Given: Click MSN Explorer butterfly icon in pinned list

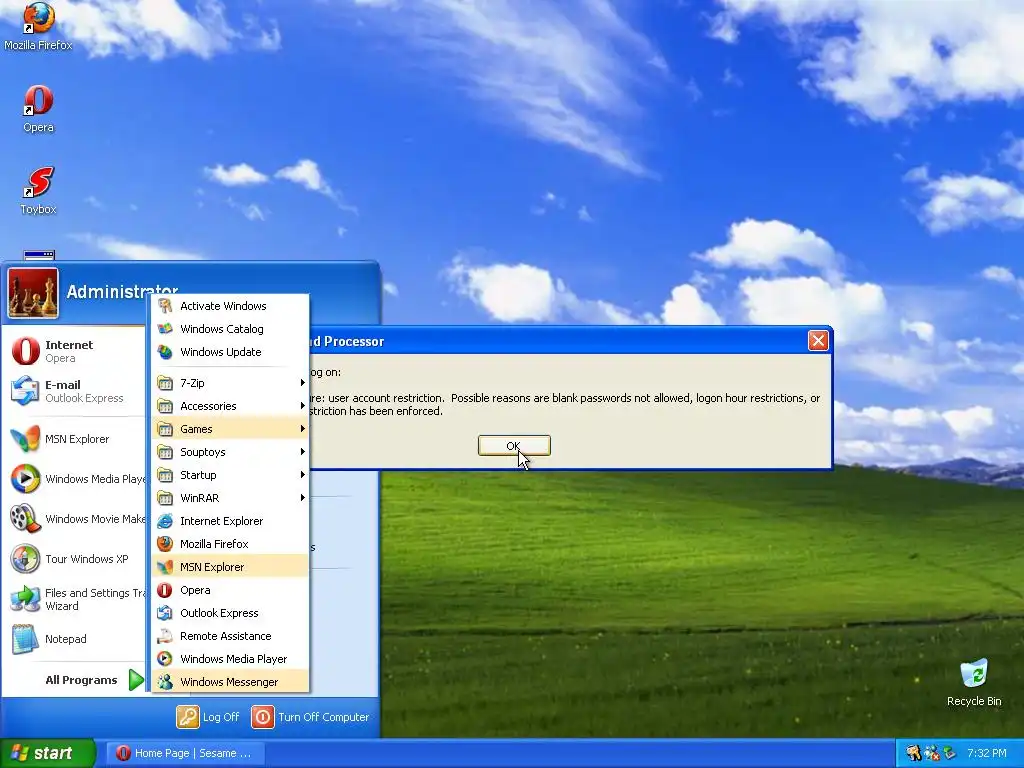Looking at the screenshot, I should coord(25,439).
